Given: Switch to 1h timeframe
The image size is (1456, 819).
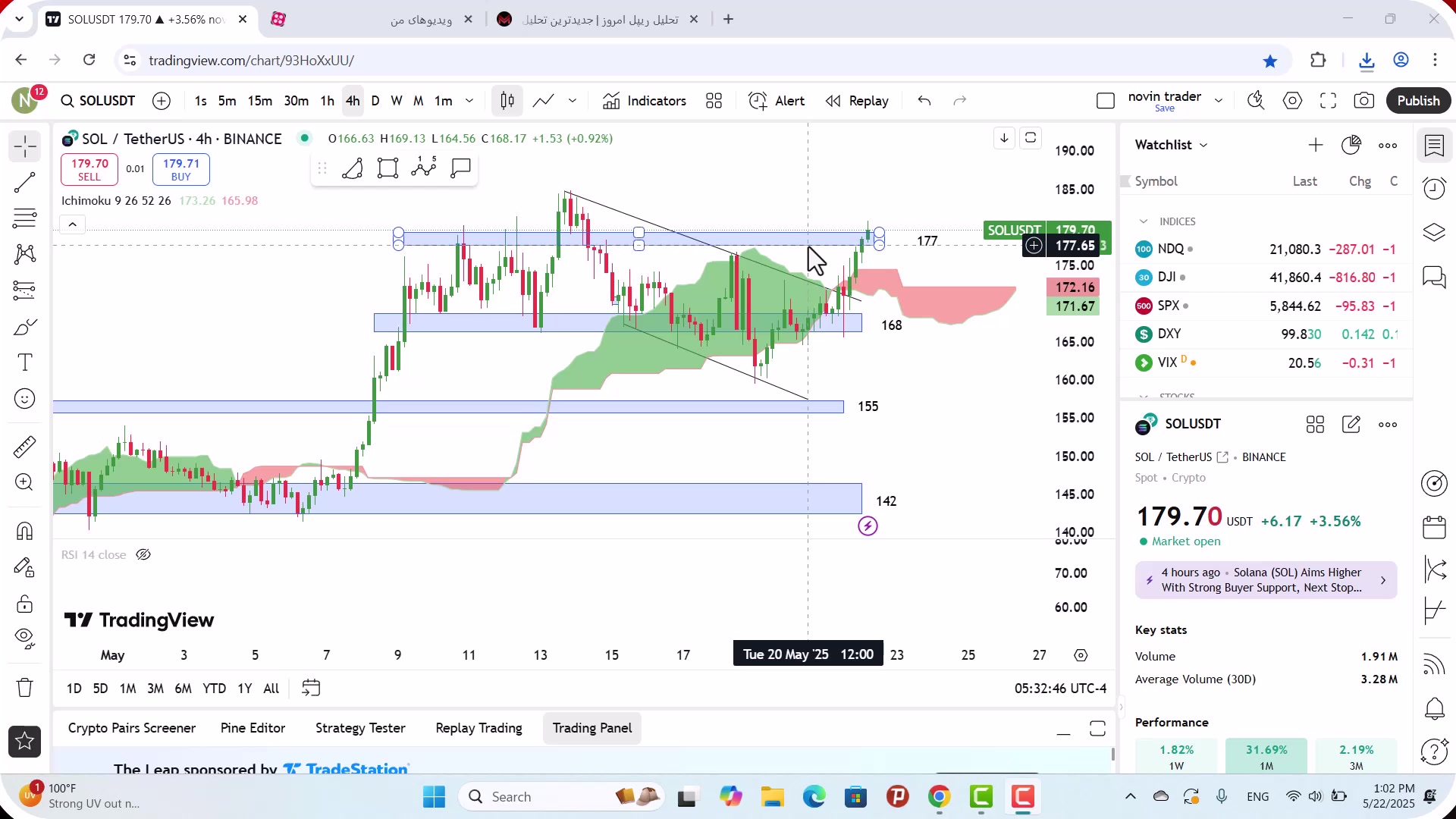Looking at the screenshot, I should pyautogui.click(x=328, y=101).
